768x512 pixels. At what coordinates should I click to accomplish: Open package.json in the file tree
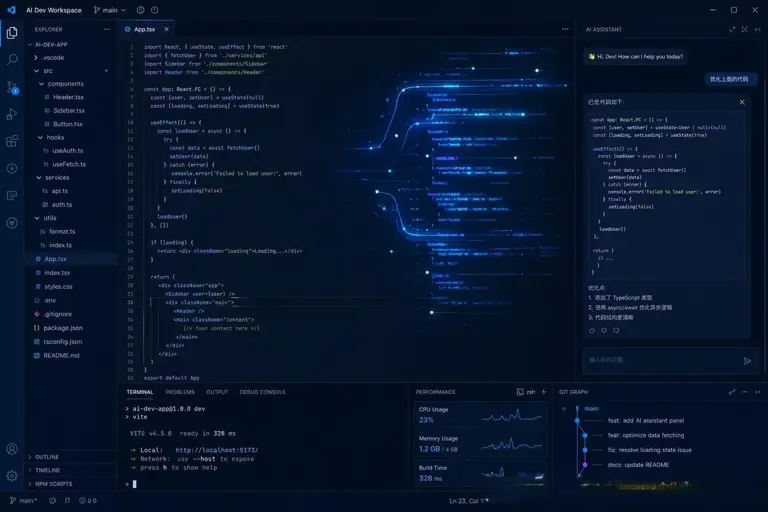coord(63,328)
